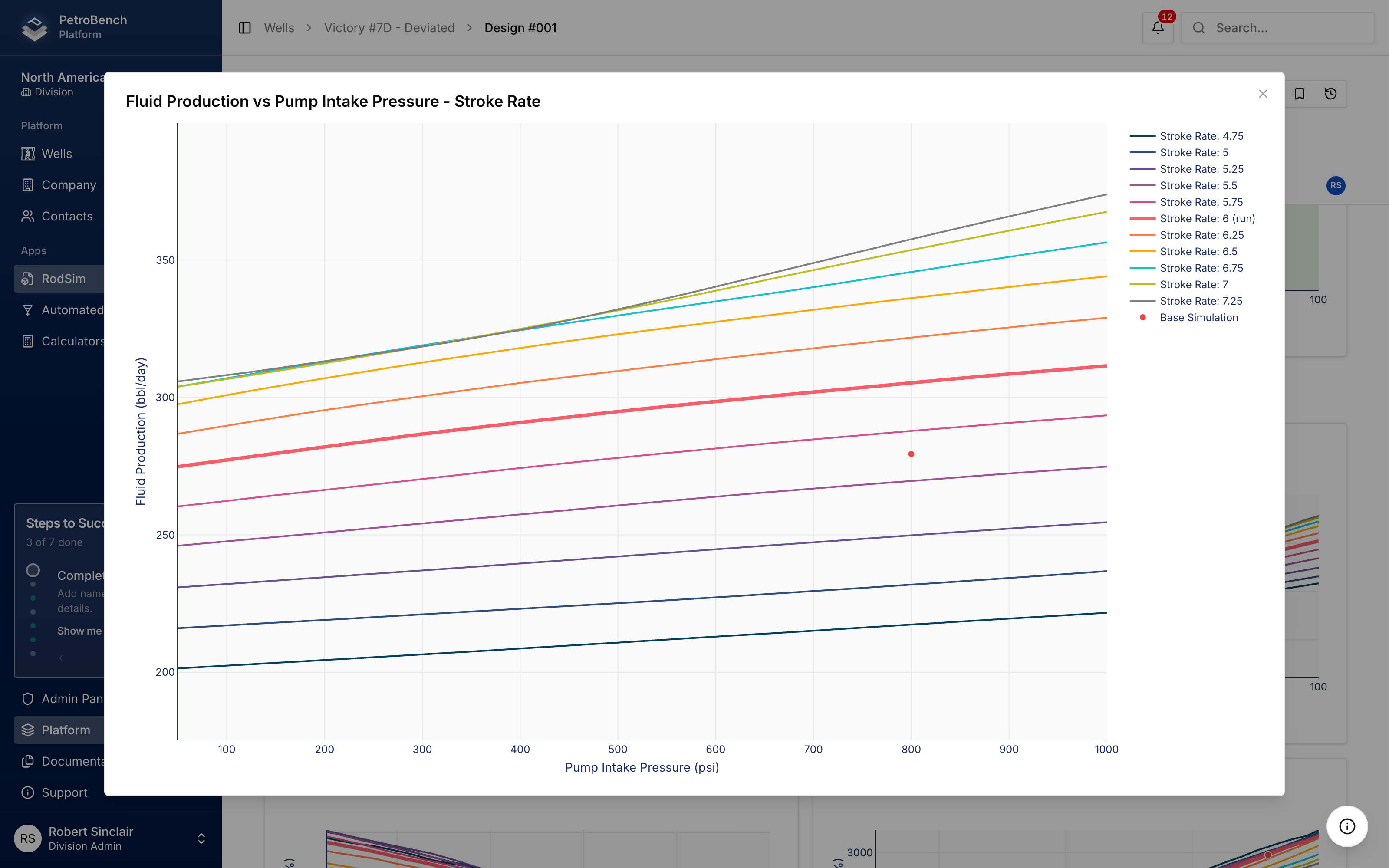Click Victory #7D - Deviated breadcrumb
The height and width of the screenshot is (868, 1389).
(389, 27)
